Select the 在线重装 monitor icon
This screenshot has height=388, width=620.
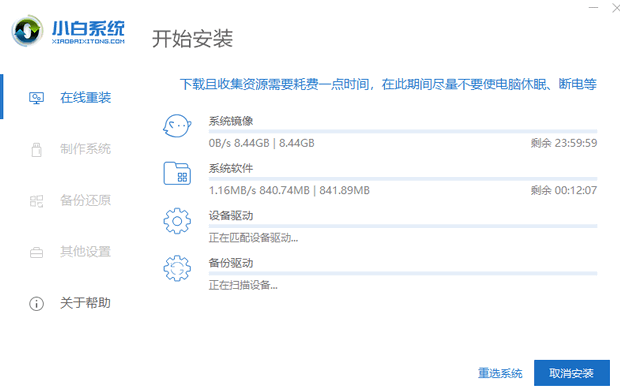(x=36, y=98)
